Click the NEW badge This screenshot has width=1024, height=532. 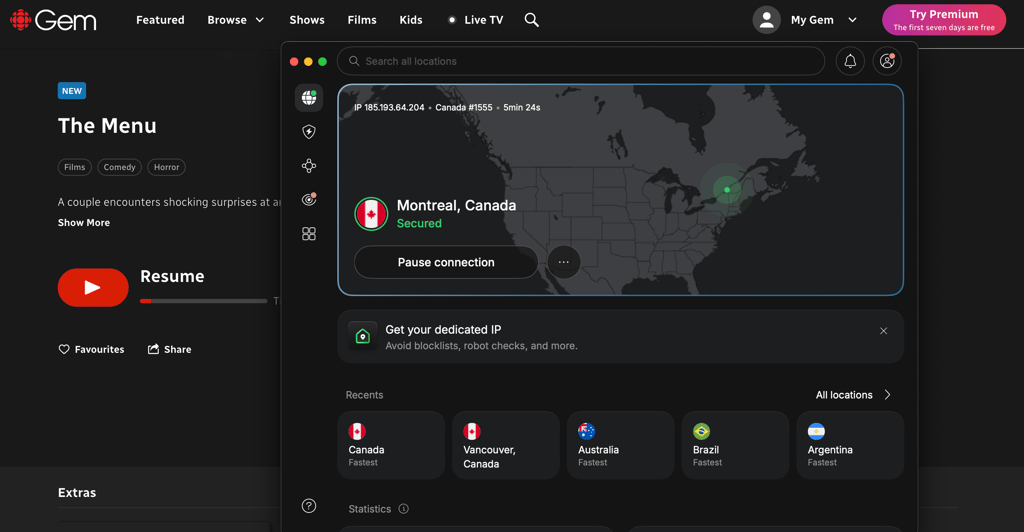tap(72, 91)
